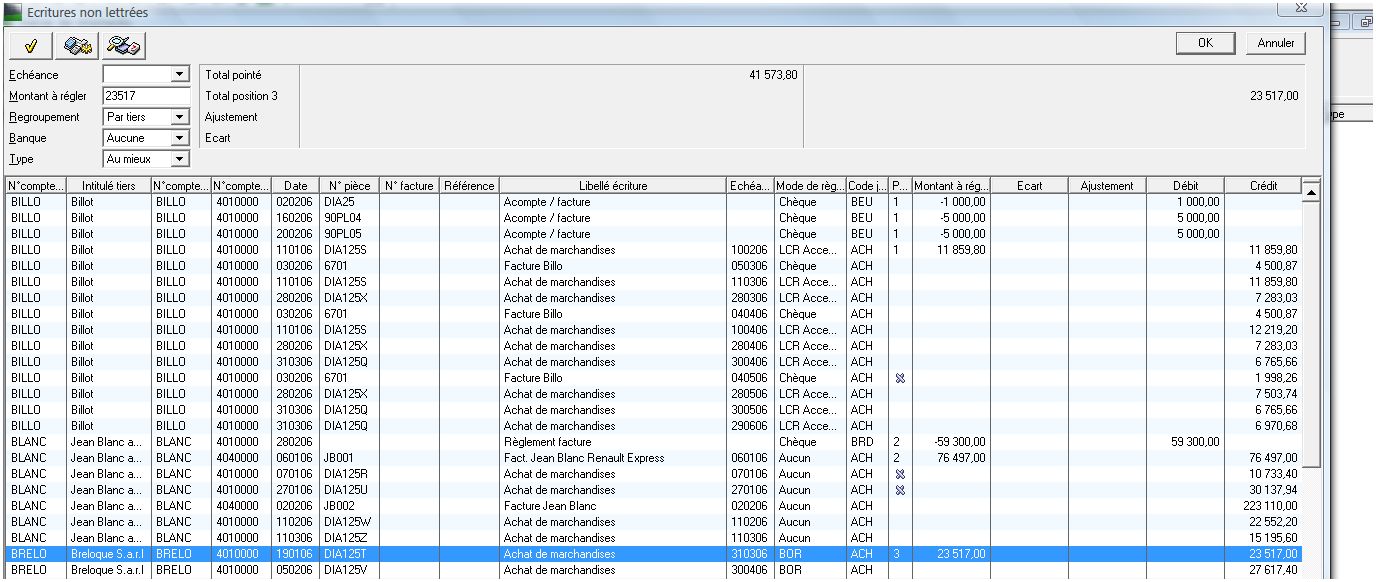Click the Ecritures non lettrées window icon
The width and height of the screenshot is (1376, 582).
tap(14, 11)
